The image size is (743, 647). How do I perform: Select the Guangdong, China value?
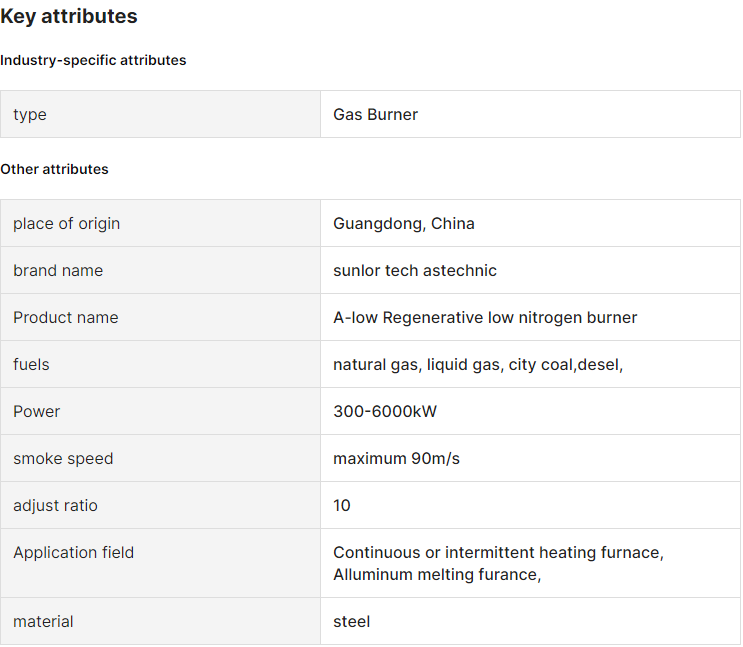[403, 224]
